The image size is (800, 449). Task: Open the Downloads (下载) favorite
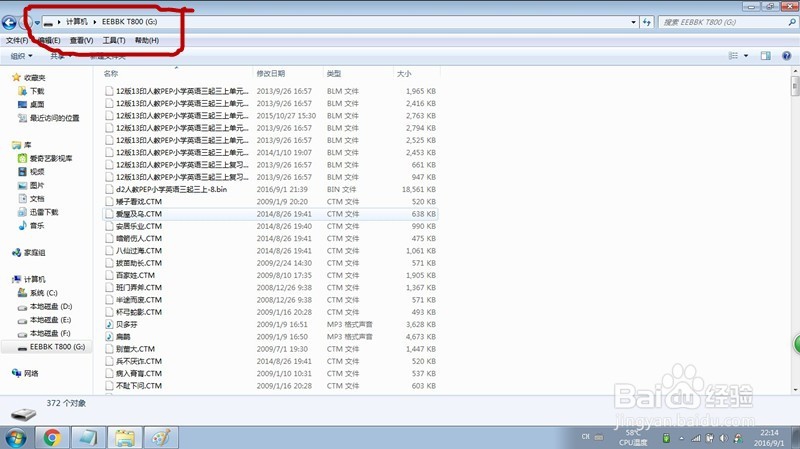[31, 91]
